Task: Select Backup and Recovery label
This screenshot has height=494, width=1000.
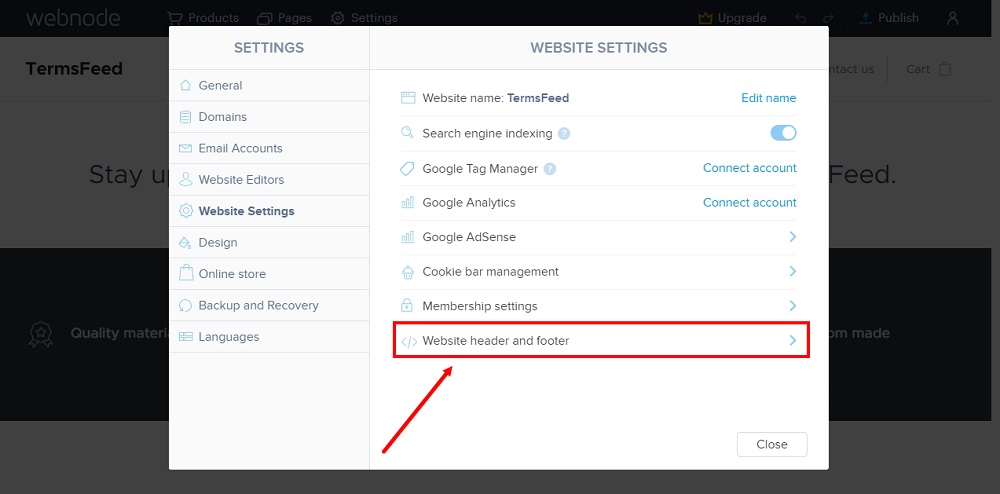Action: [258, 305]
